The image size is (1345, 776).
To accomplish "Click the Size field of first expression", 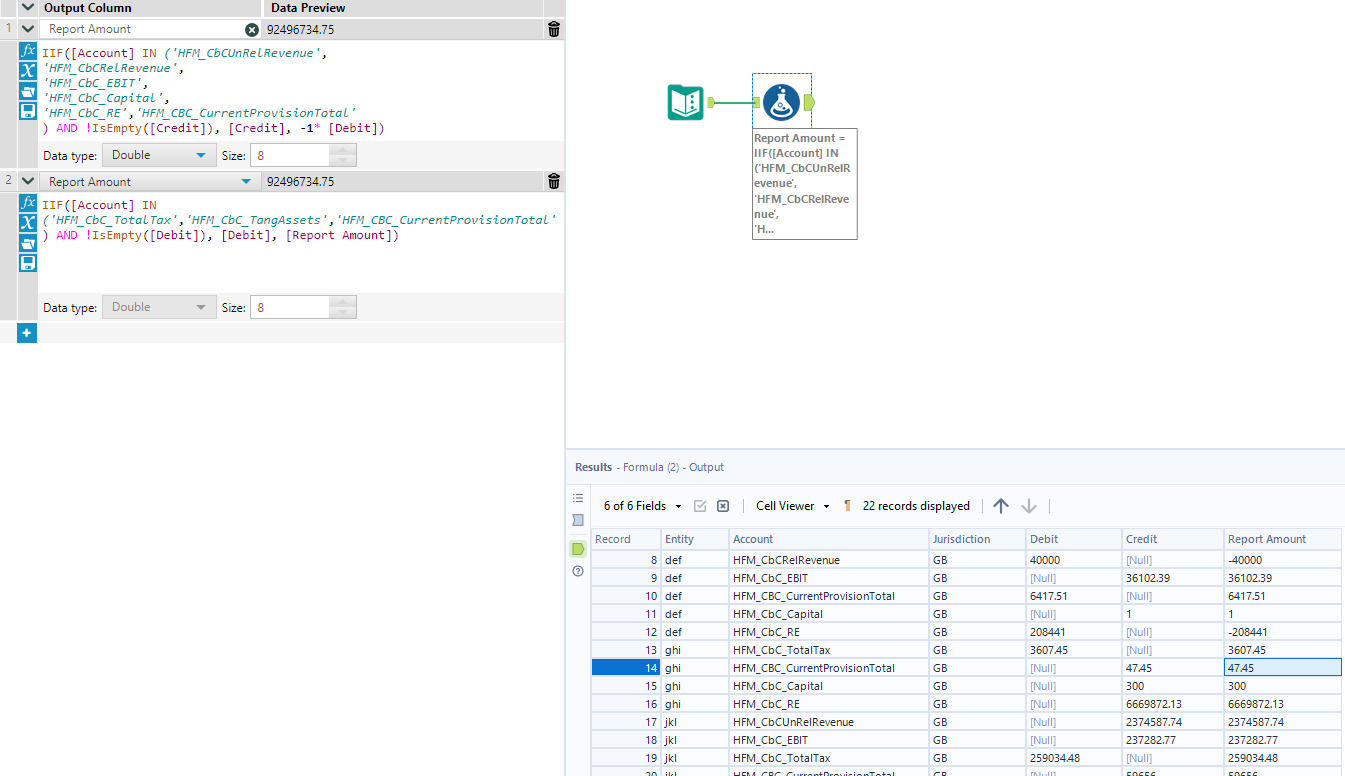I will click(290, 155).
